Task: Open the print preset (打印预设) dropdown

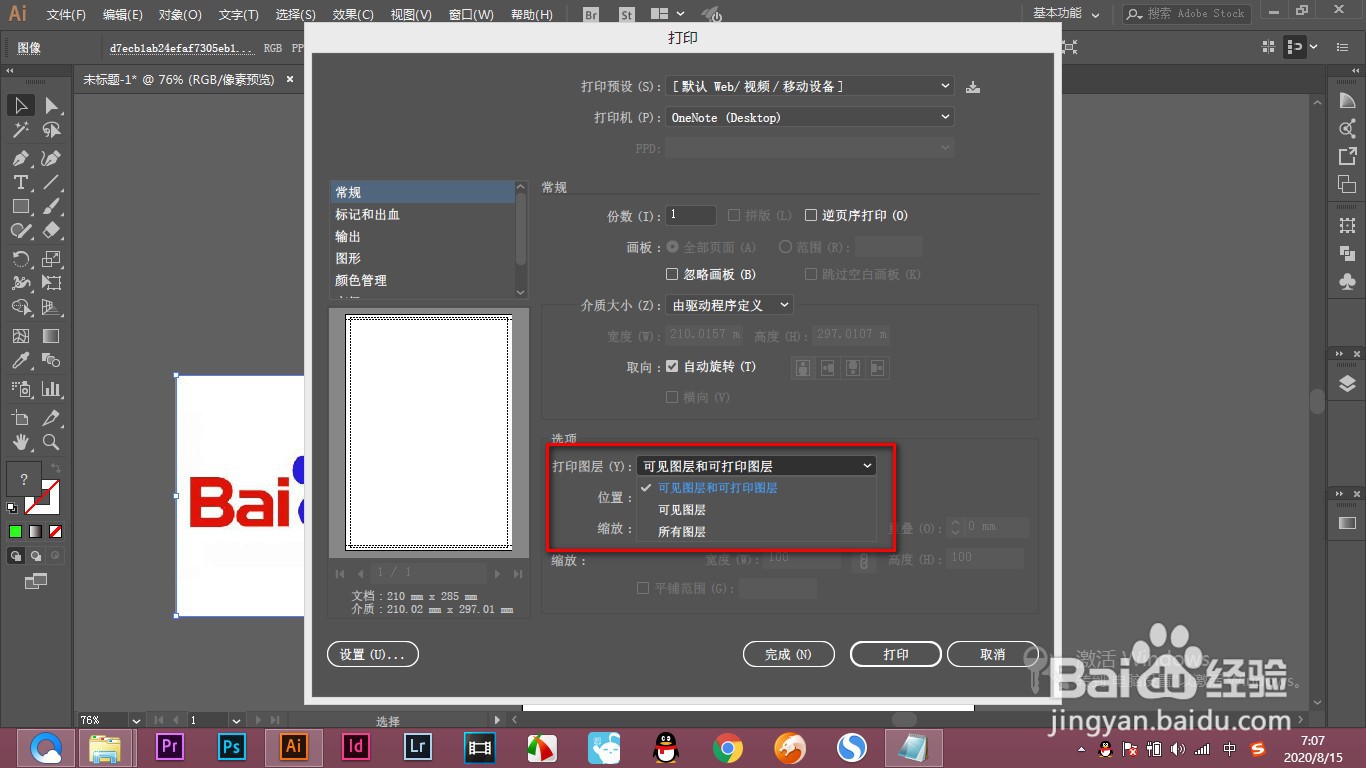Action: coord(810,87)
